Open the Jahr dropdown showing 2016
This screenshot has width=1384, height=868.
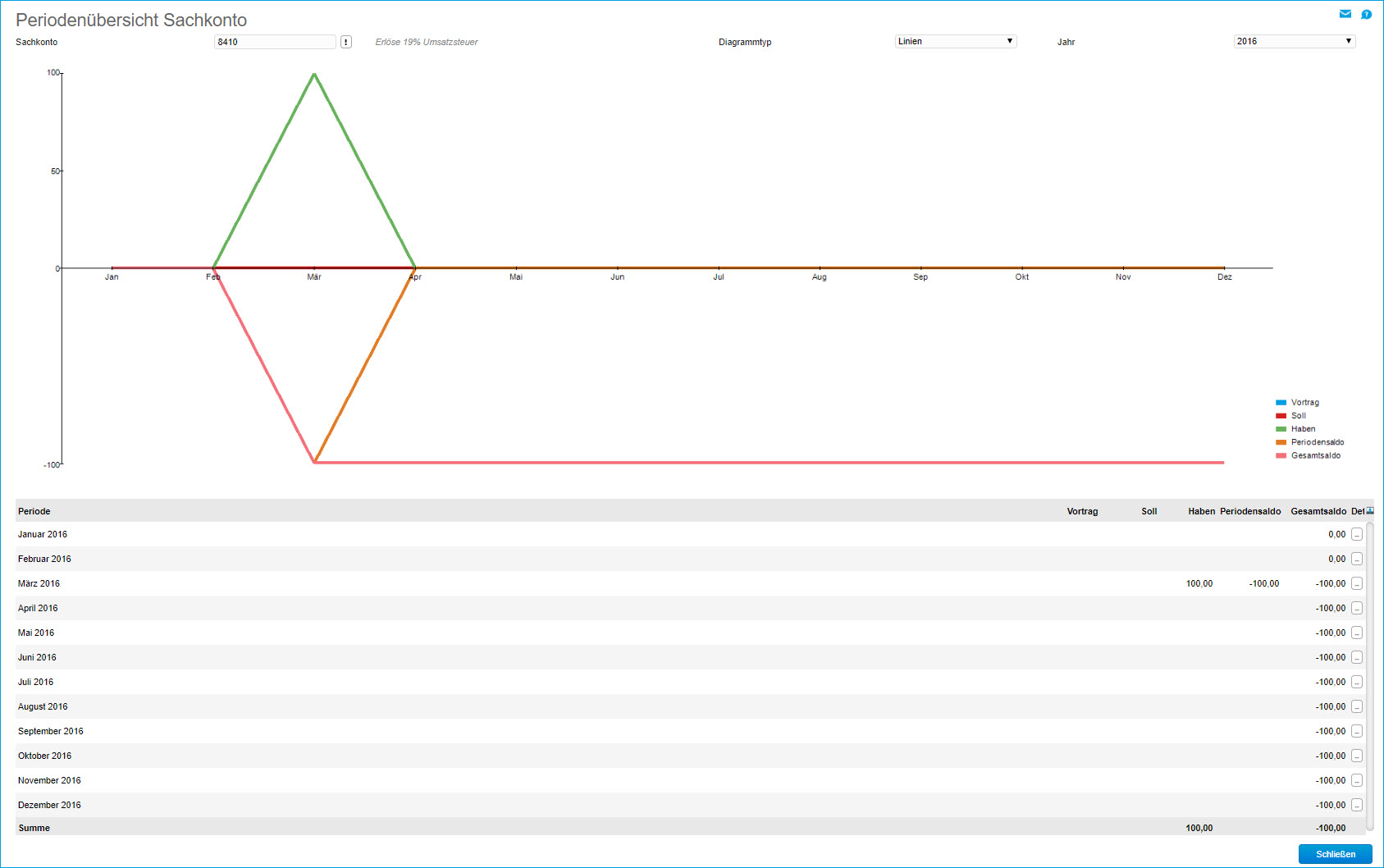(1294, 41)
